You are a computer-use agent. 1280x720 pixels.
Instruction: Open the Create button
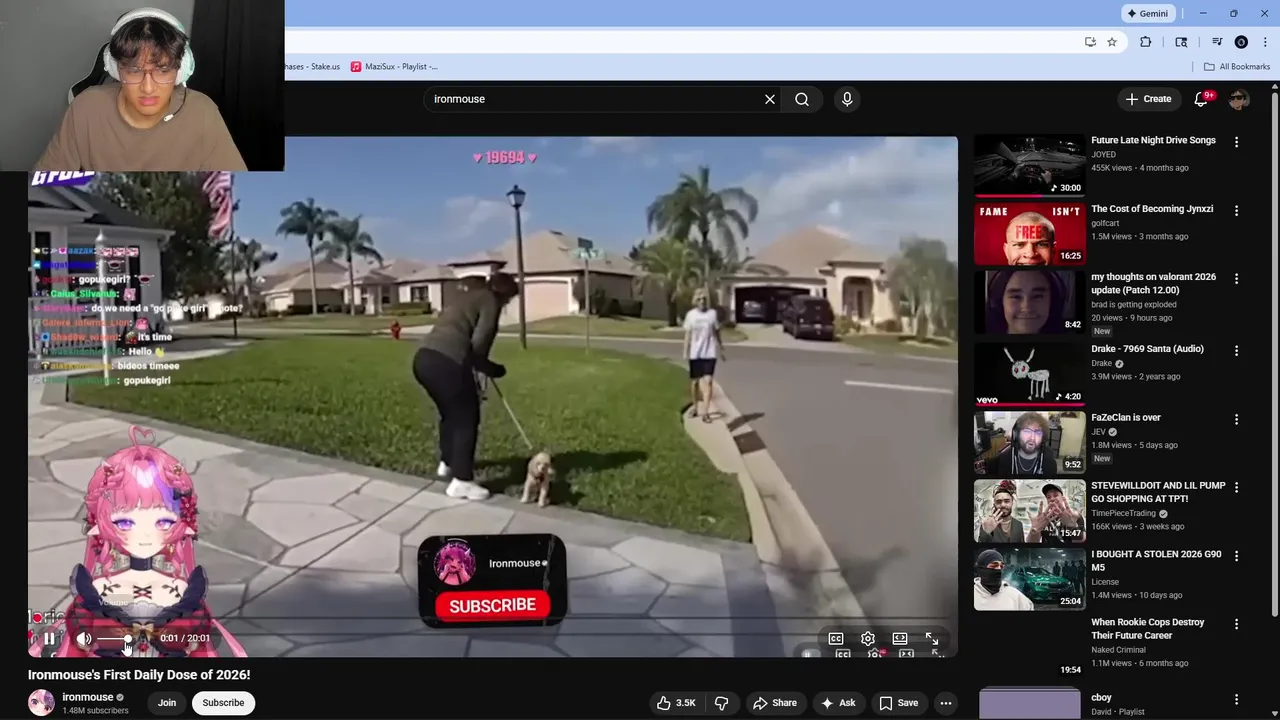1148,99
